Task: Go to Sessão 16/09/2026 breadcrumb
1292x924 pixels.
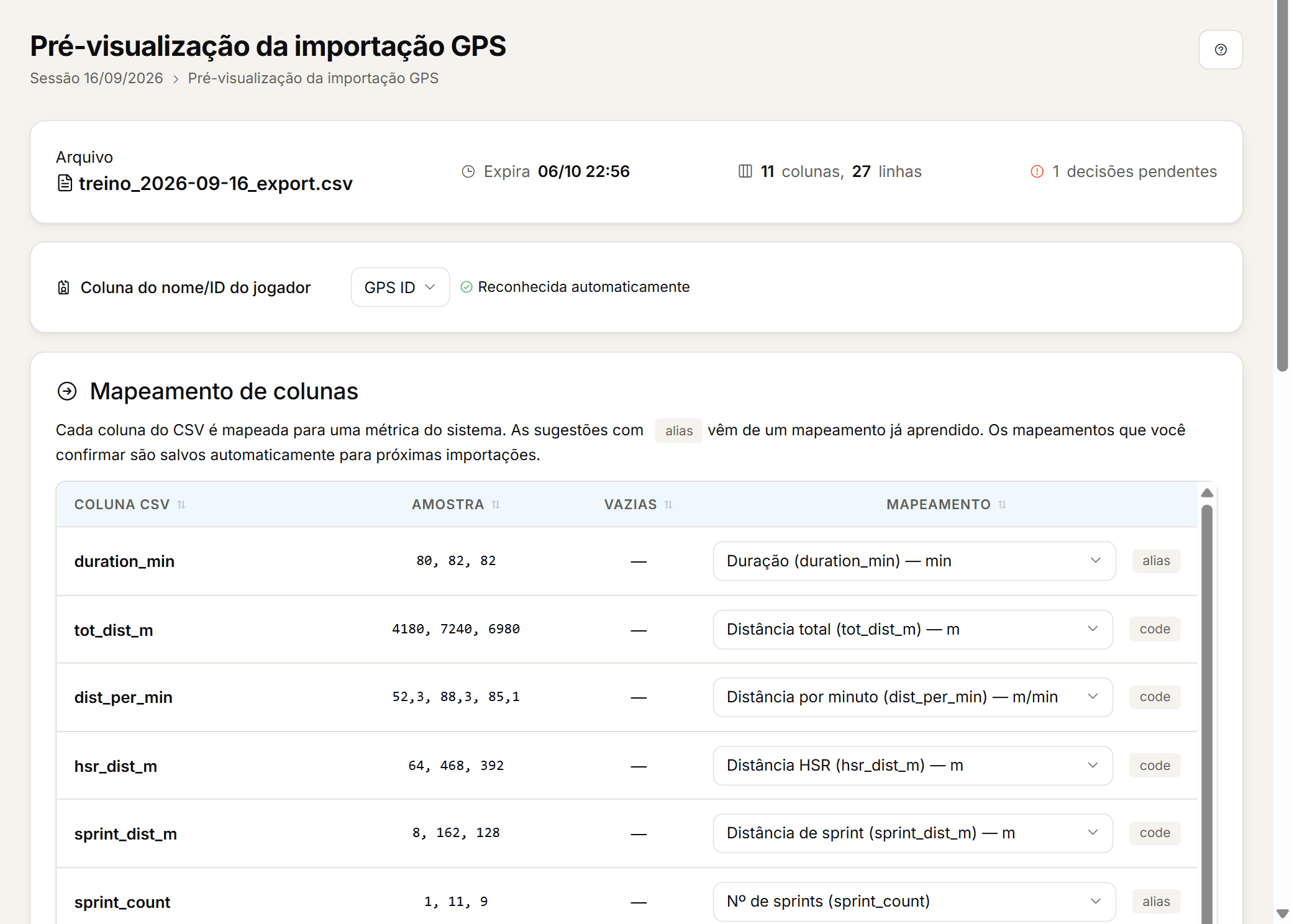Action: tap(96, 78)
